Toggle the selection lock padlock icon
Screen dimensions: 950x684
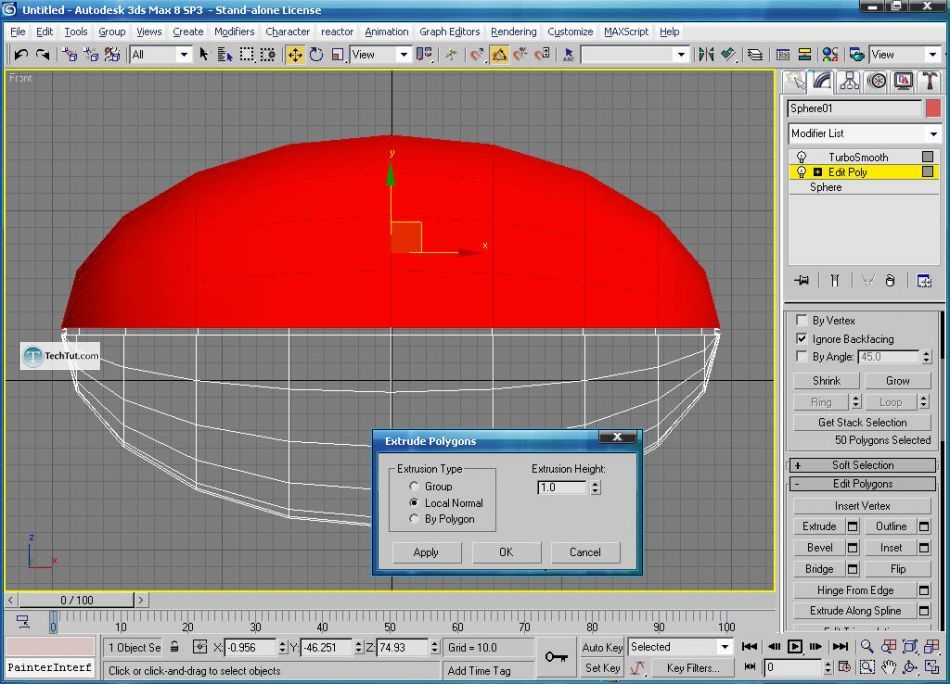(174, 647)
